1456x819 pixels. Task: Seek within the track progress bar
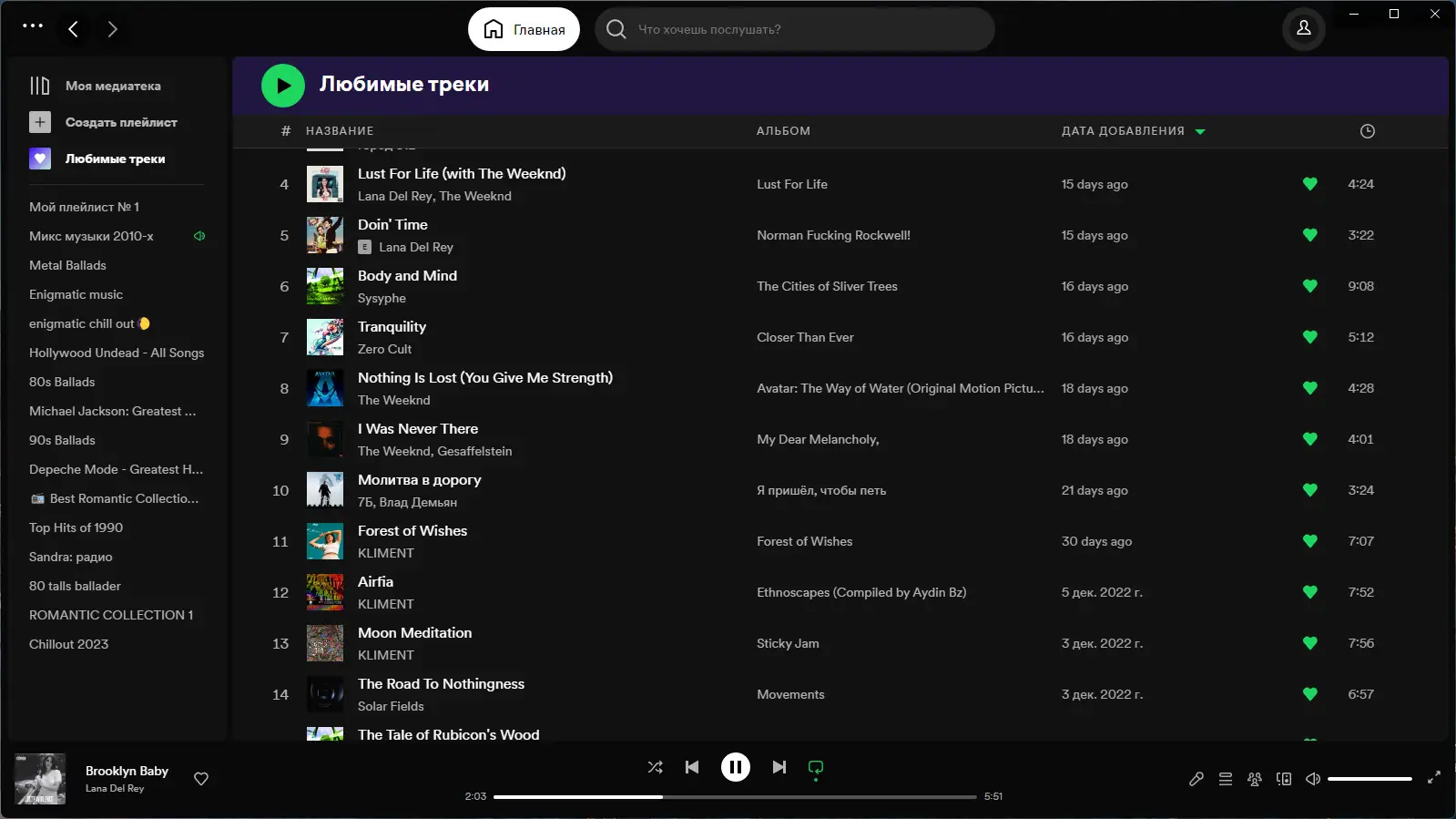coord(735,796)
